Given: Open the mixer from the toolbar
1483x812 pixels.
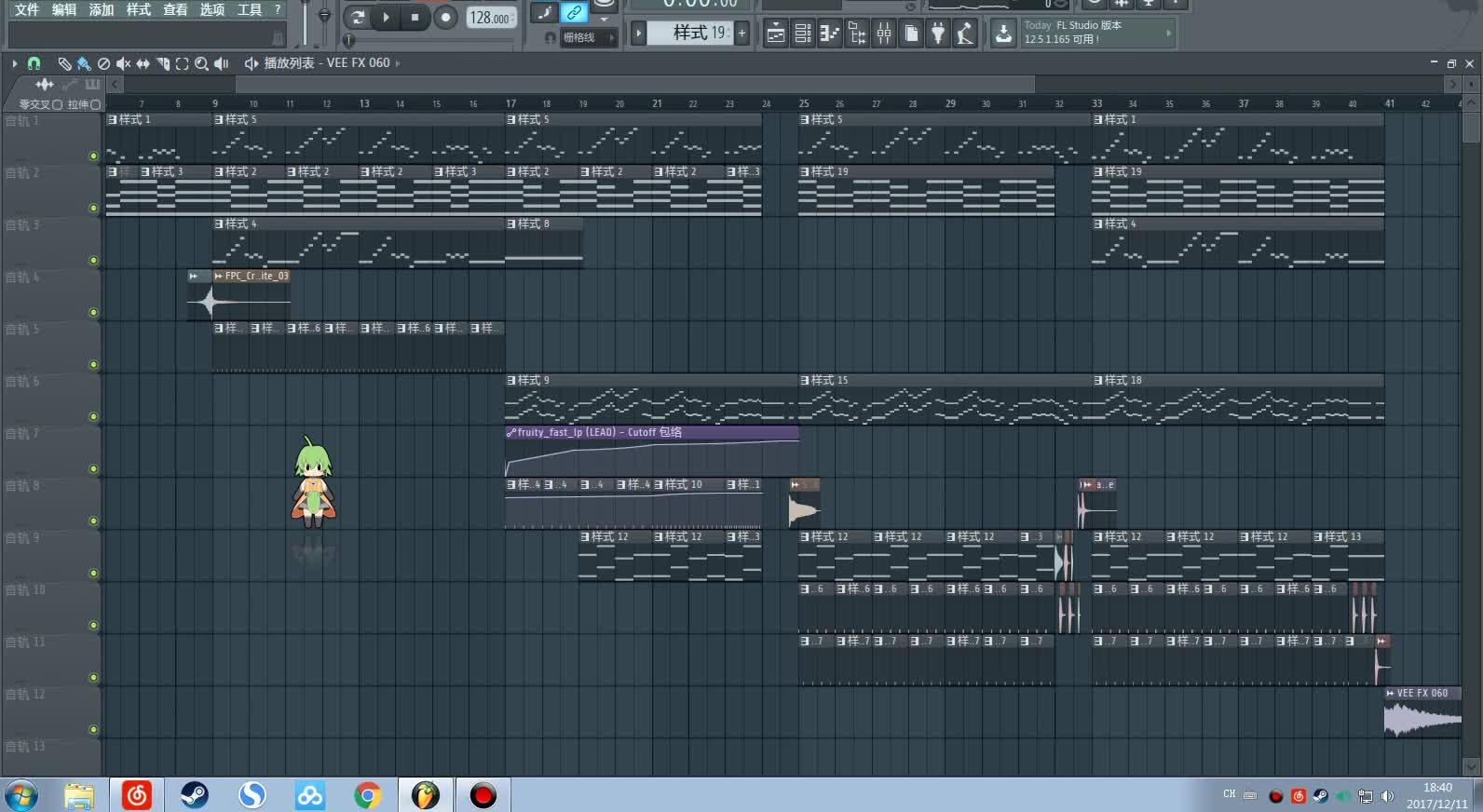Looking at the screenshot, I should pyautogui.click(x=884, y=35).
